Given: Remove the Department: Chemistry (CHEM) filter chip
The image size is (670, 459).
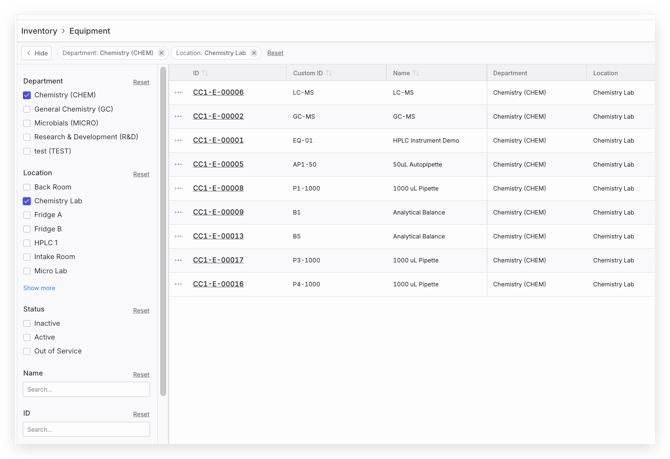Looking at the screenshot, I should tap(161, 53).
